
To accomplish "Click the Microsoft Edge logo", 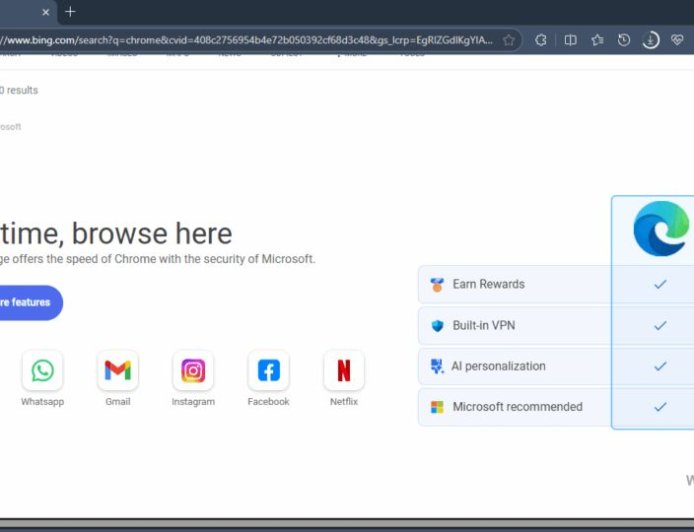I will 661,229.
